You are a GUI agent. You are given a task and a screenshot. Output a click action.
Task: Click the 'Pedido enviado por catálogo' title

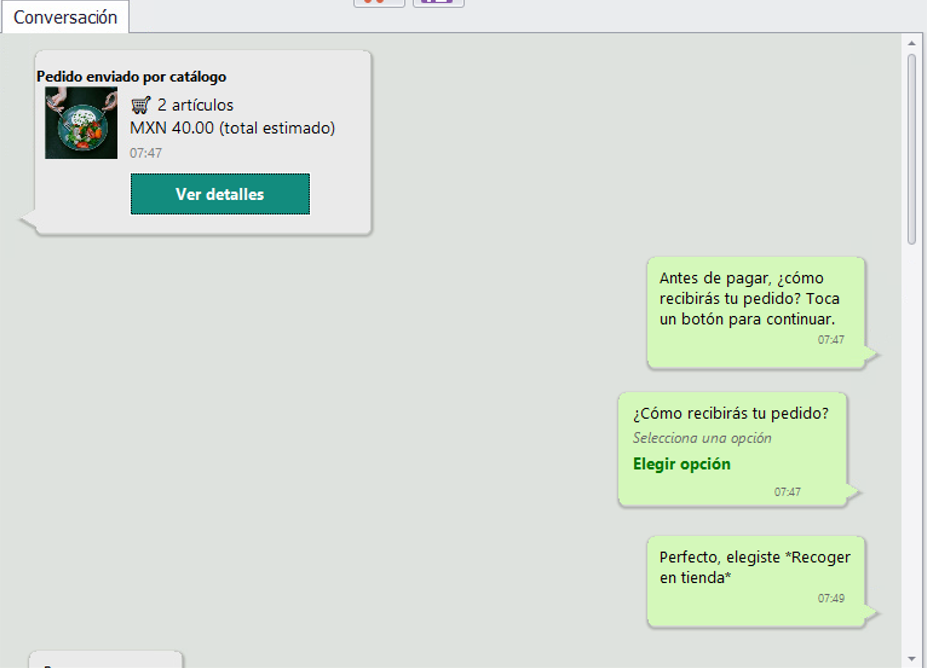click(131, 77)
